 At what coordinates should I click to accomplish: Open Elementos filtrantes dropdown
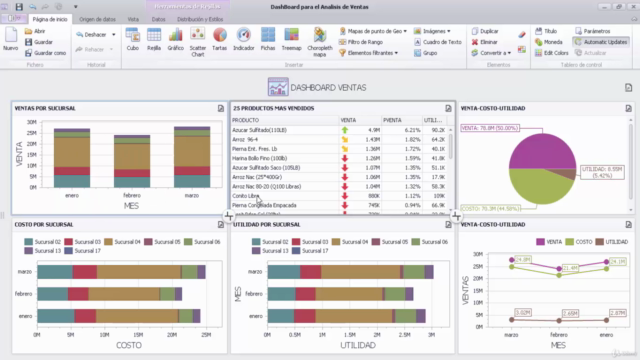tap(369, 53)
